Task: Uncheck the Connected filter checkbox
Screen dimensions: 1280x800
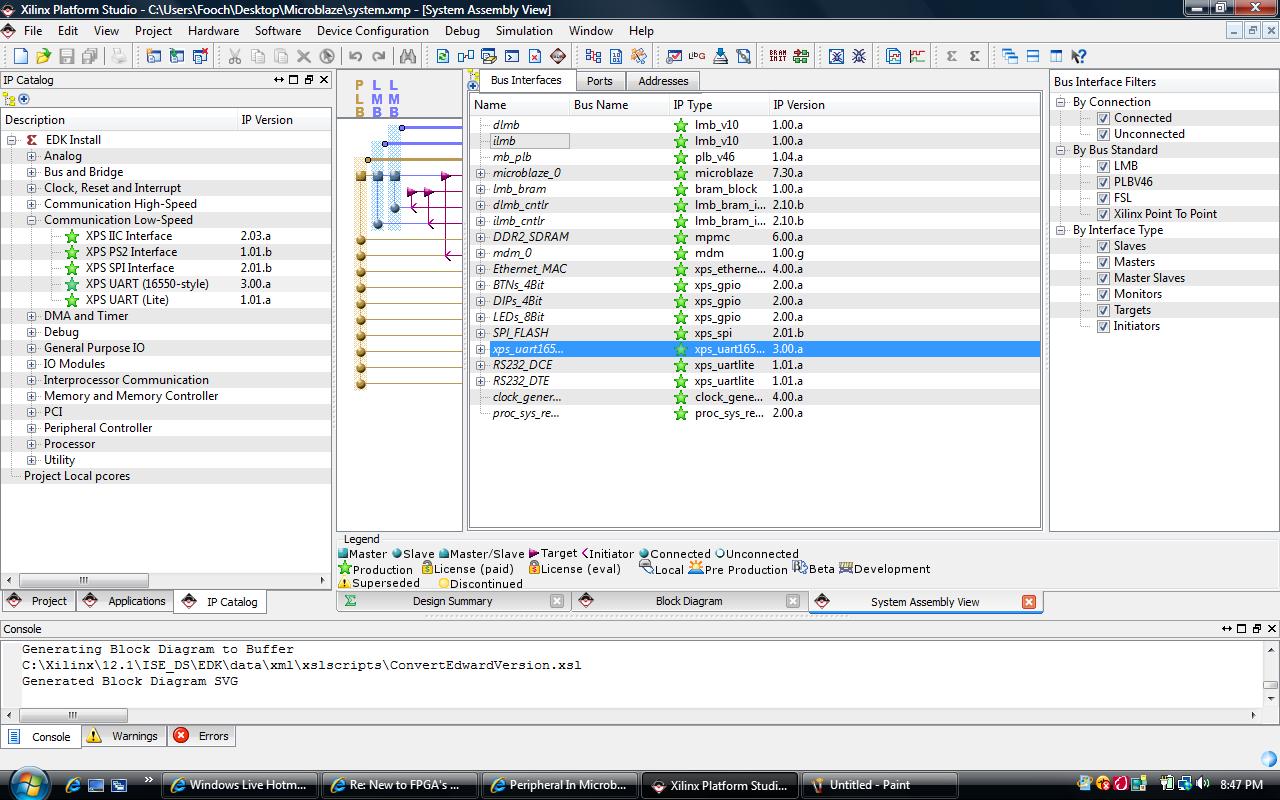Action: tap(1103, 118)
